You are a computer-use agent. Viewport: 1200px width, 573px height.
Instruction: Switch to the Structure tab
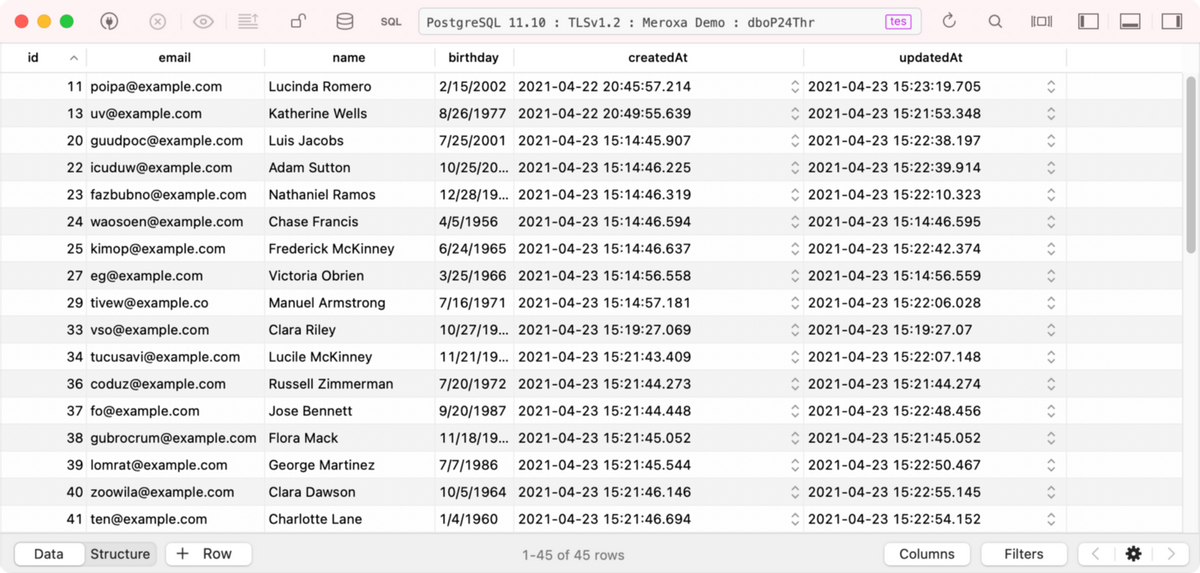(120, 554)
